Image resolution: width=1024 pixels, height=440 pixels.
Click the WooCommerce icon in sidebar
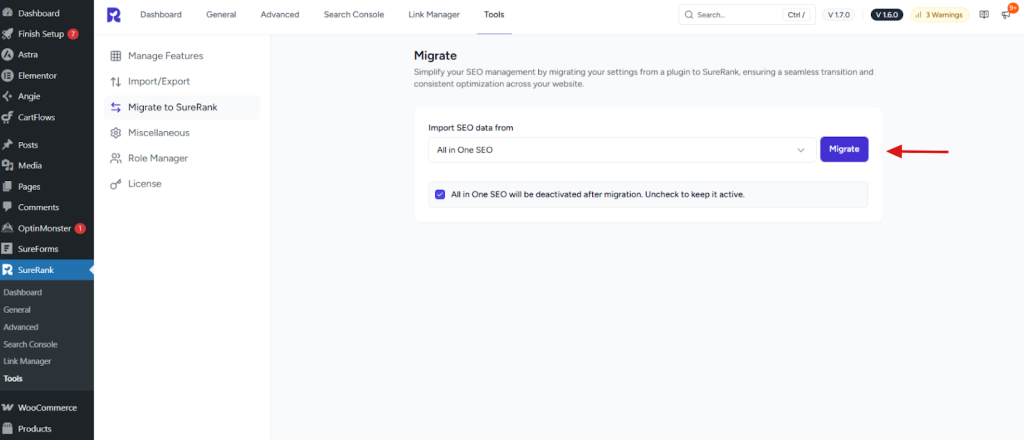point(8,408)
